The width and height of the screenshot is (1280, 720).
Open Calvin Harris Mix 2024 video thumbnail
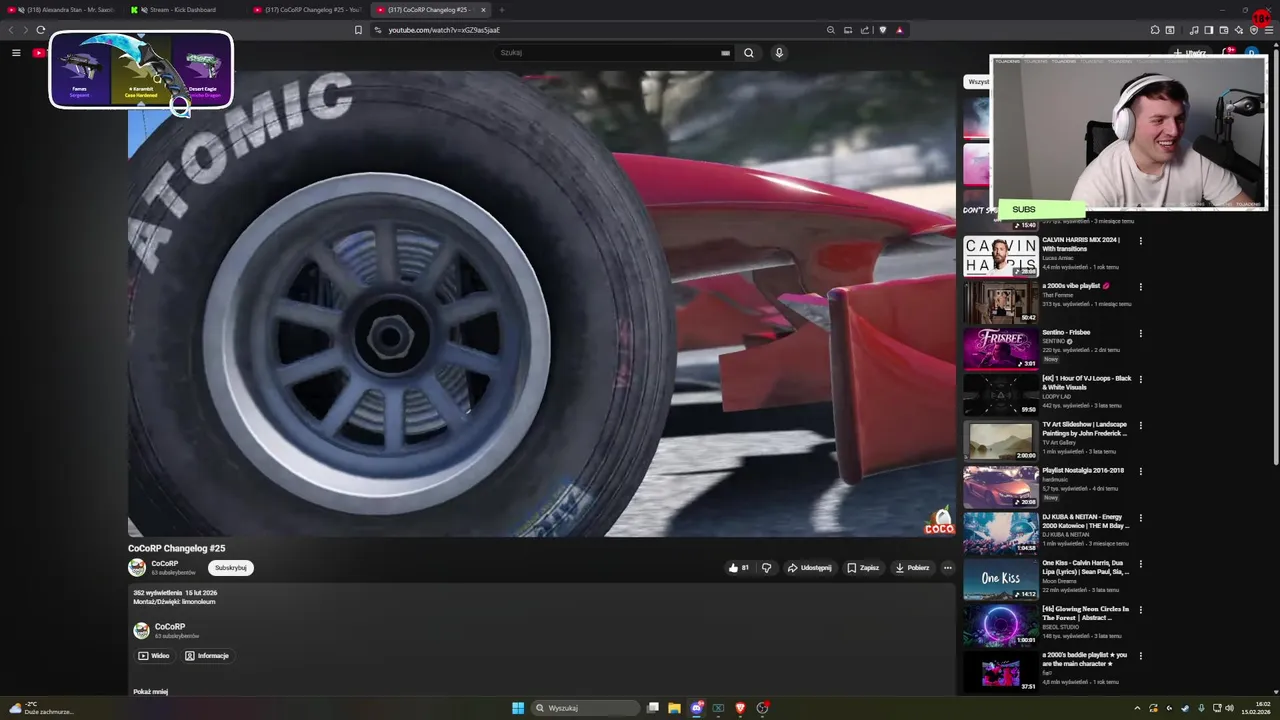coord(1000,256)
